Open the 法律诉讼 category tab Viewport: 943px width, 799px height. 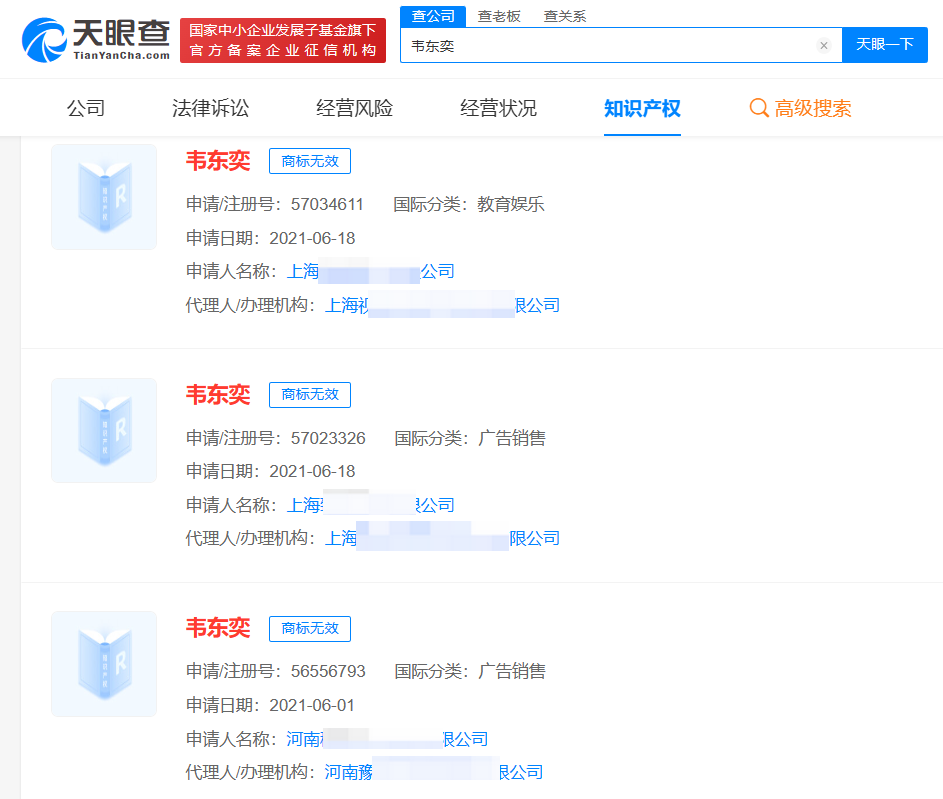coord(211,107)
